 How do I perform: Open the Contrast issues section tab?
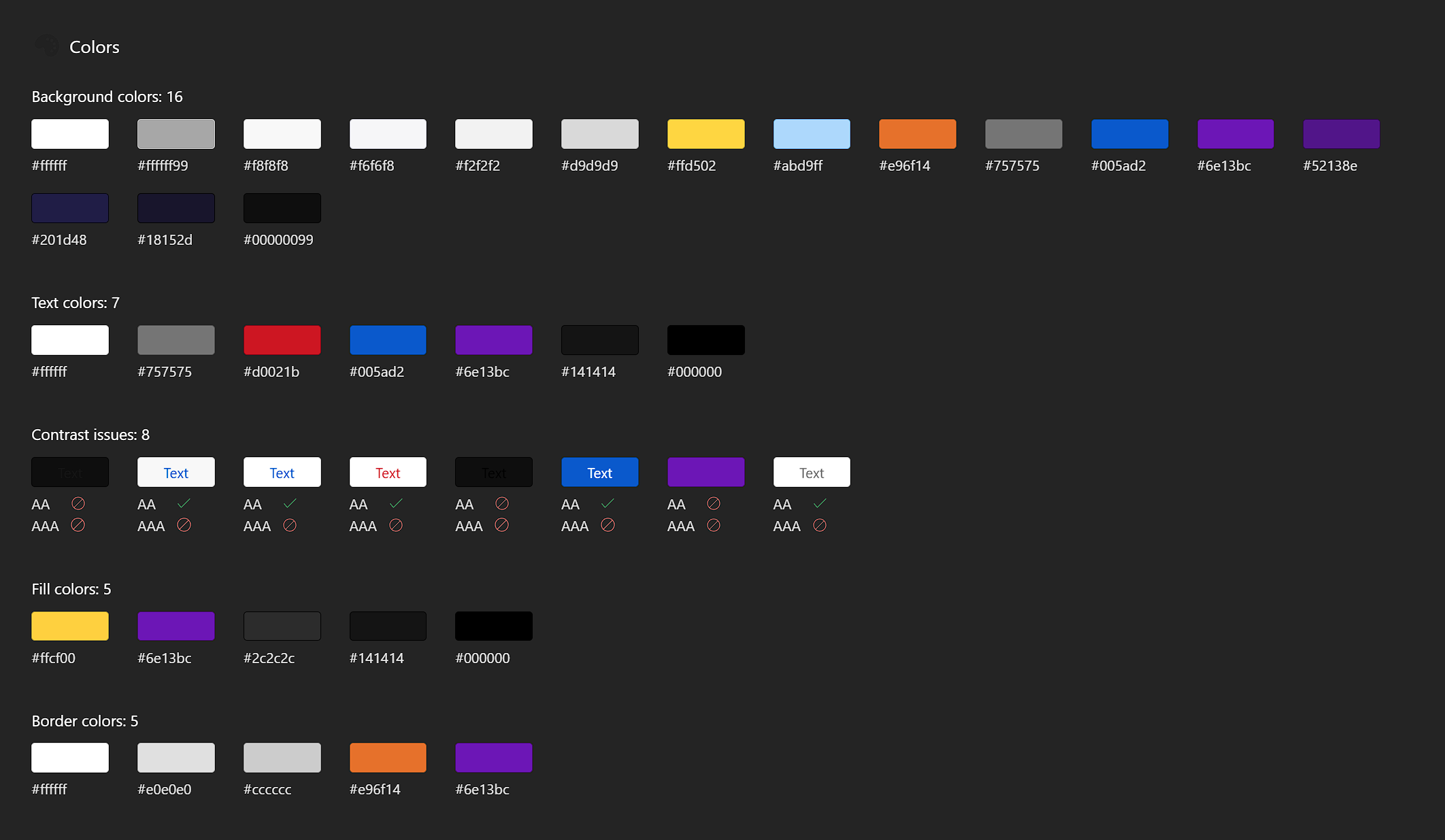91,435
